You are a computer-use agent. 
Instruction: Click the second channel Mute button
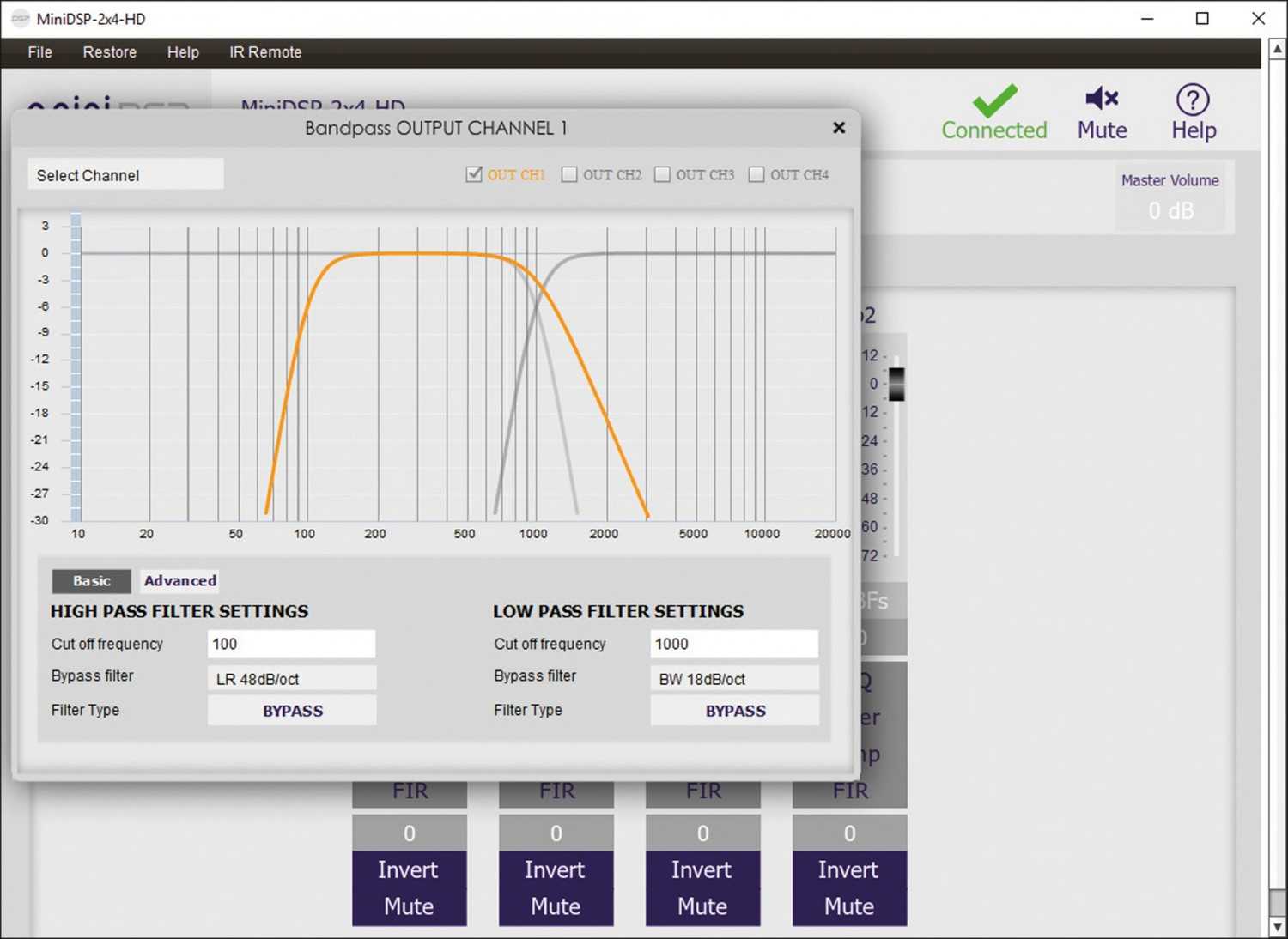556,906
